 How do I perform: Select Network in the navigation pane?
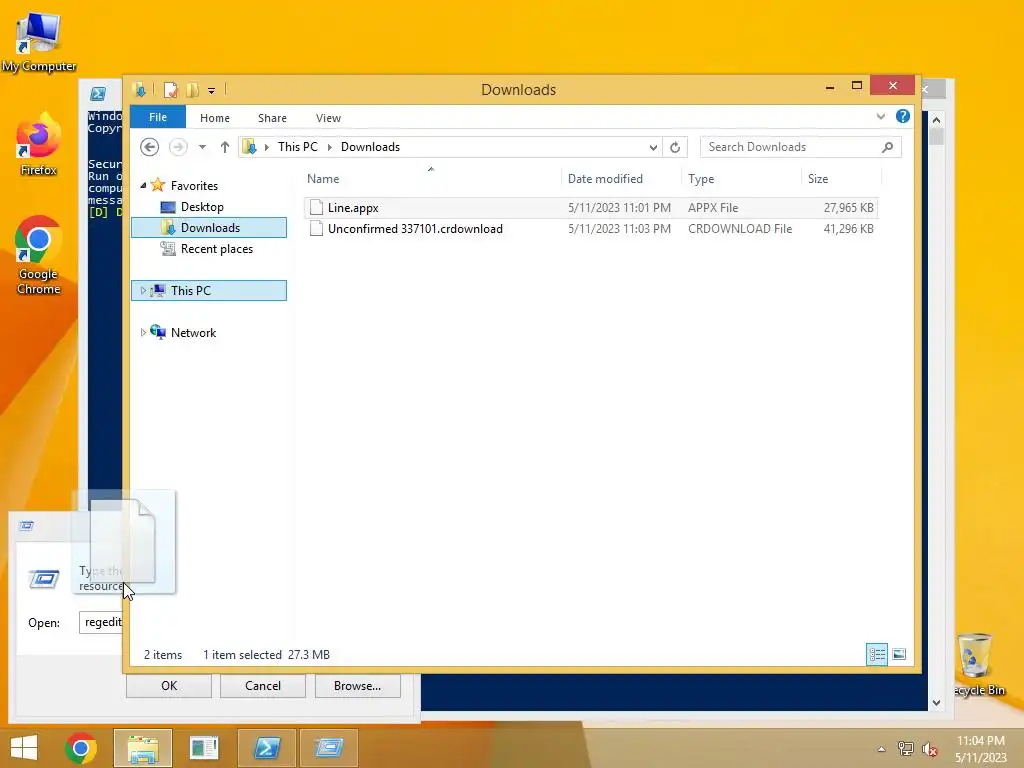[x=193, y=332]
